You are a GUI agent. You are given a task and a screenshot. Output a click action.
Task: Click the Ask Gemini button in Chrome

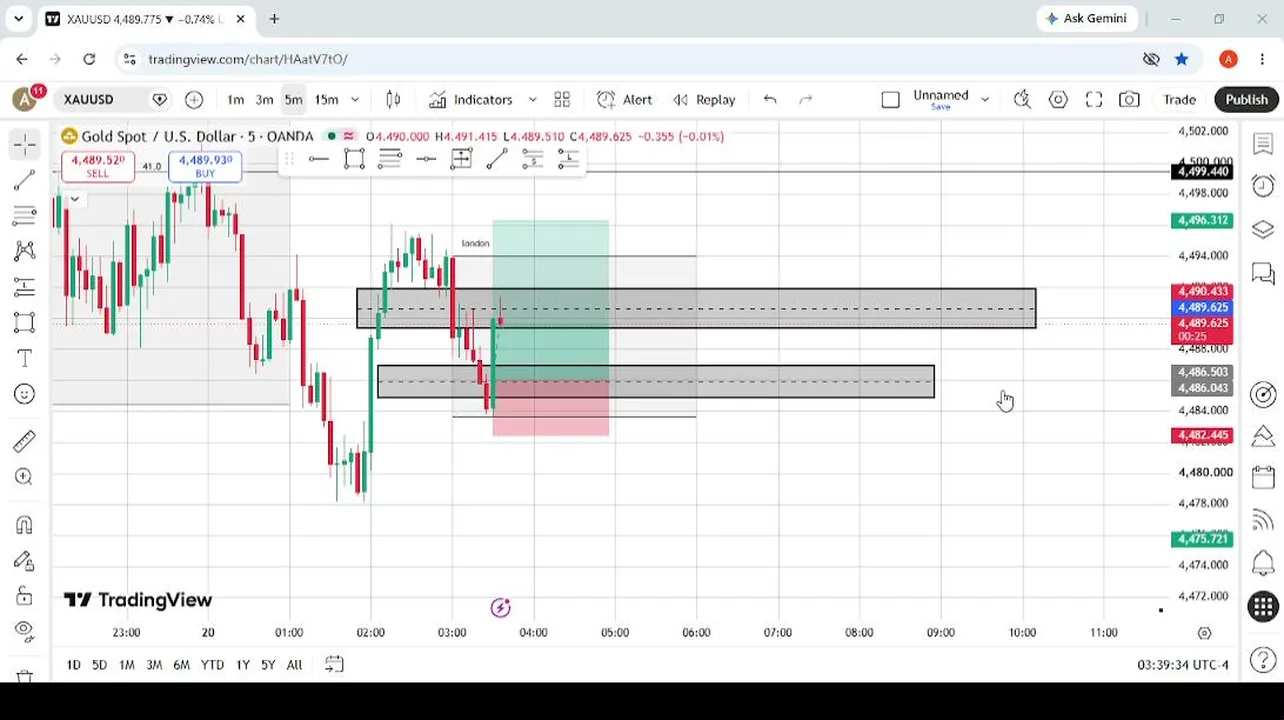click(1085, 18)
